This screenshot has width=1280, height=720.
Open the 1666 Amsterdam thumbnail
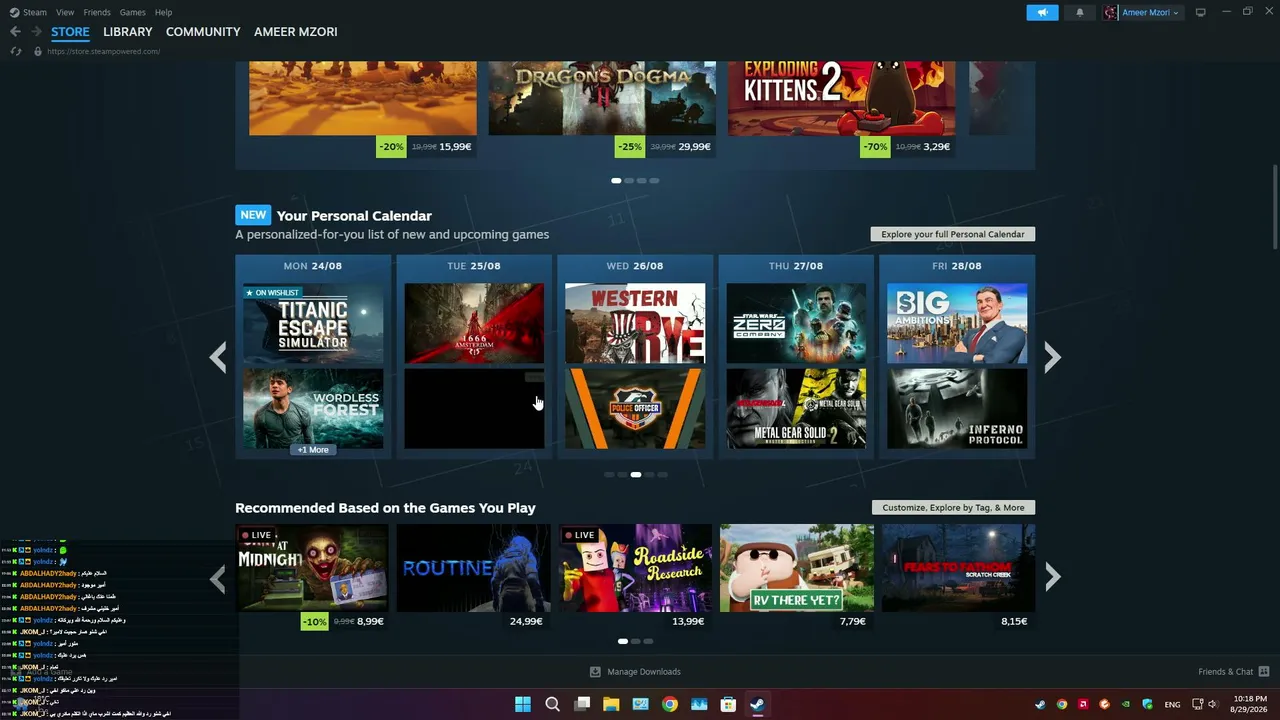tap(474, 323)
